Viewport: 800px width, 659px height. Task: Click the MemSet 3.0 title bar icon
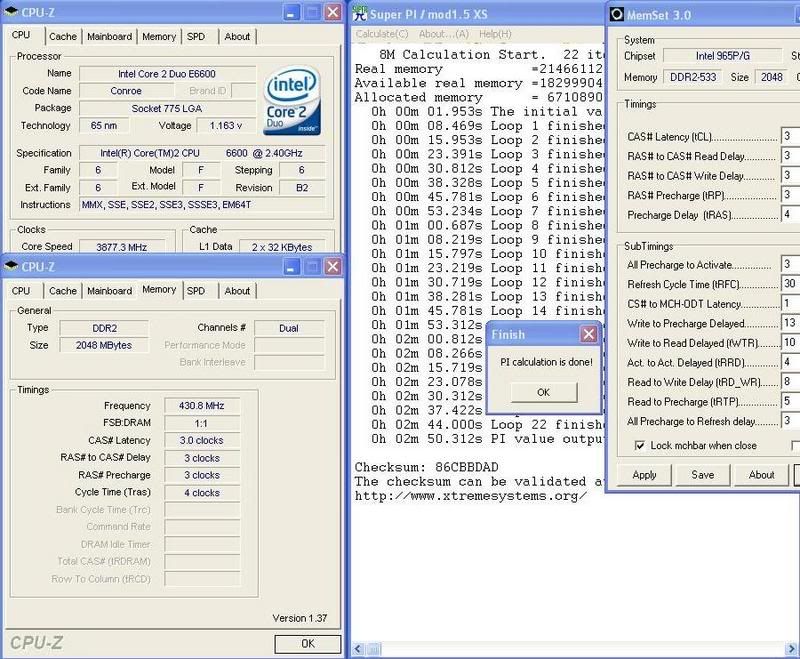(x=617, y=14)
